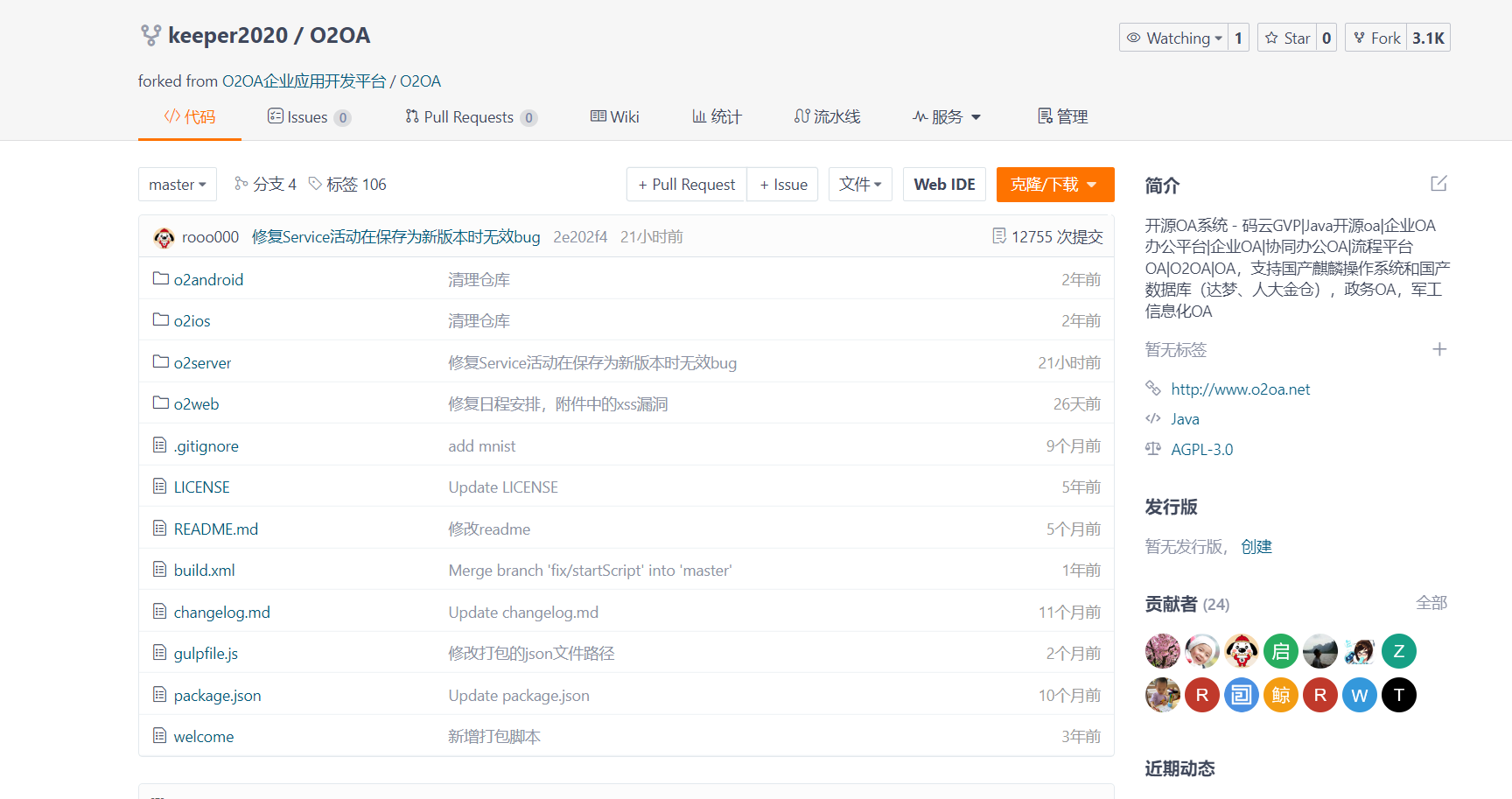Click the fork icon next to the repository name
Screen dimensions: 1512x799
pyautogui.click(x=150, y=36)
